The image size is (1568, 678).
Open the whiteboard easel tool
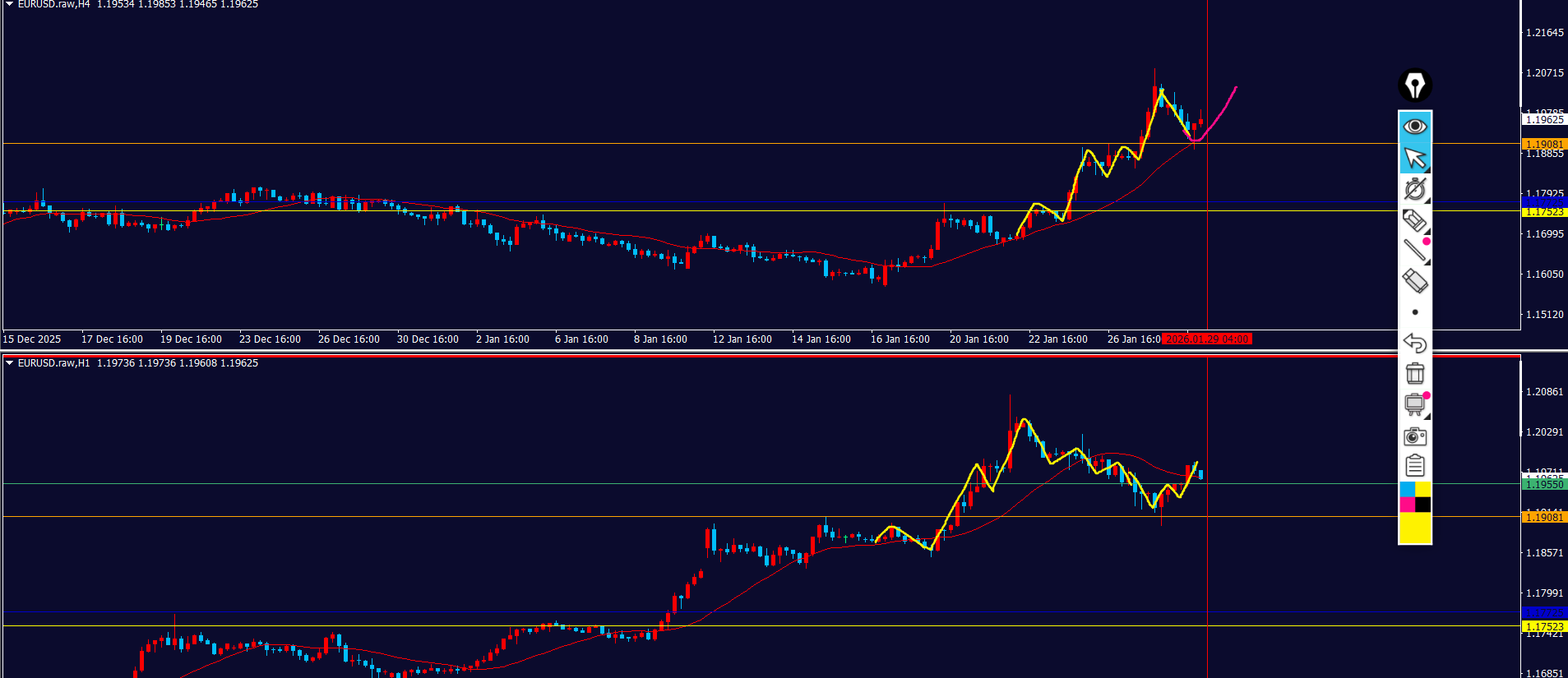1414,404
